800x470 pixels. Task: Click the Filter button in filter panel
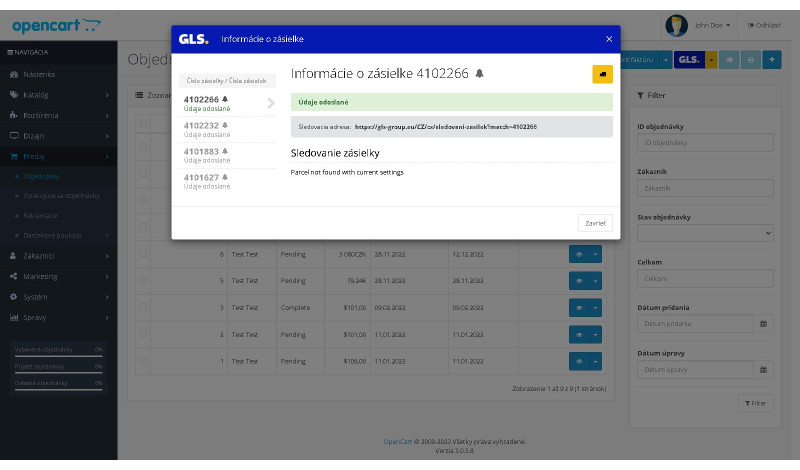point(756,403)
